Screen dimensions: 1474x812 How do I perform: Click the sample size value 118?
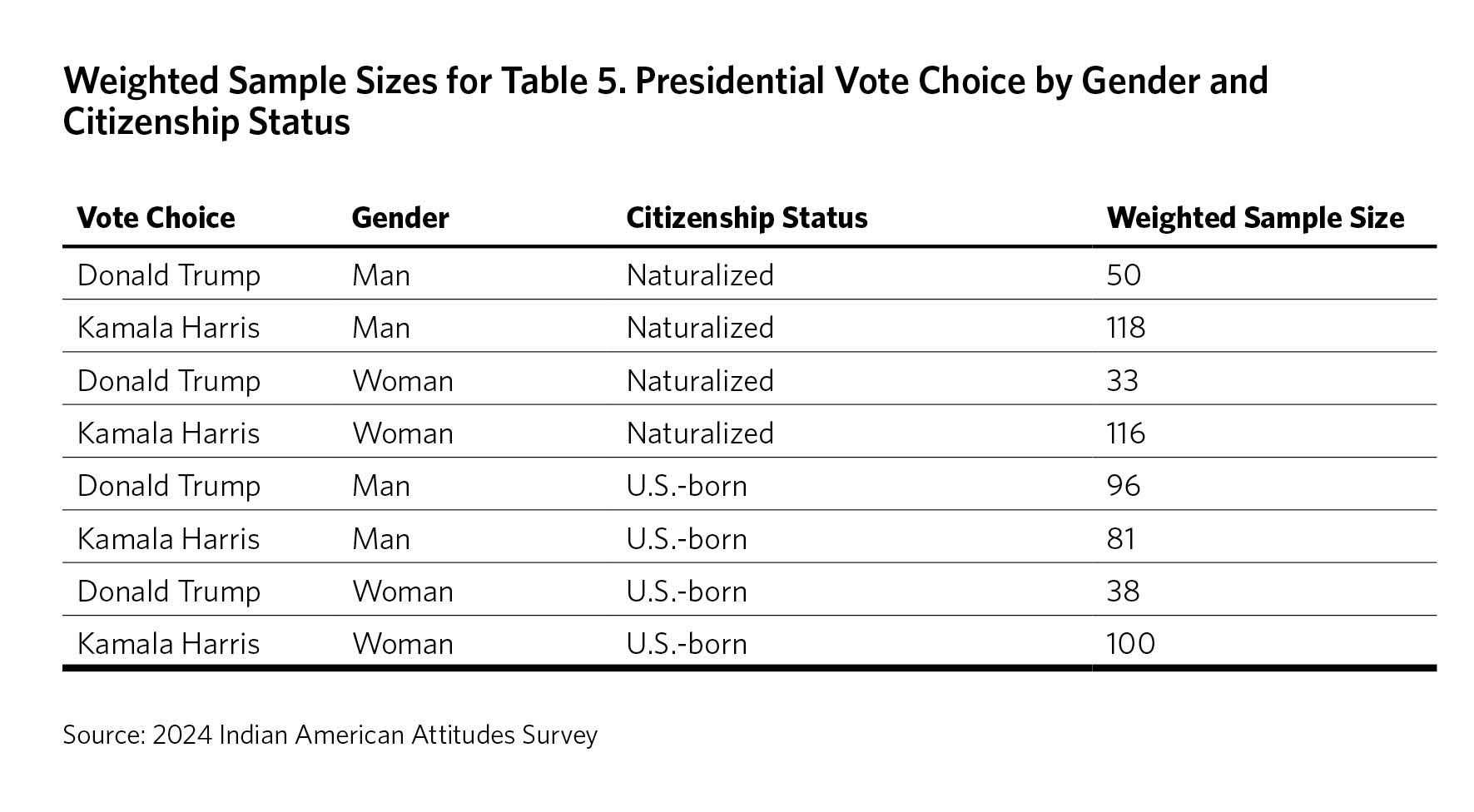coord(1125,328)
